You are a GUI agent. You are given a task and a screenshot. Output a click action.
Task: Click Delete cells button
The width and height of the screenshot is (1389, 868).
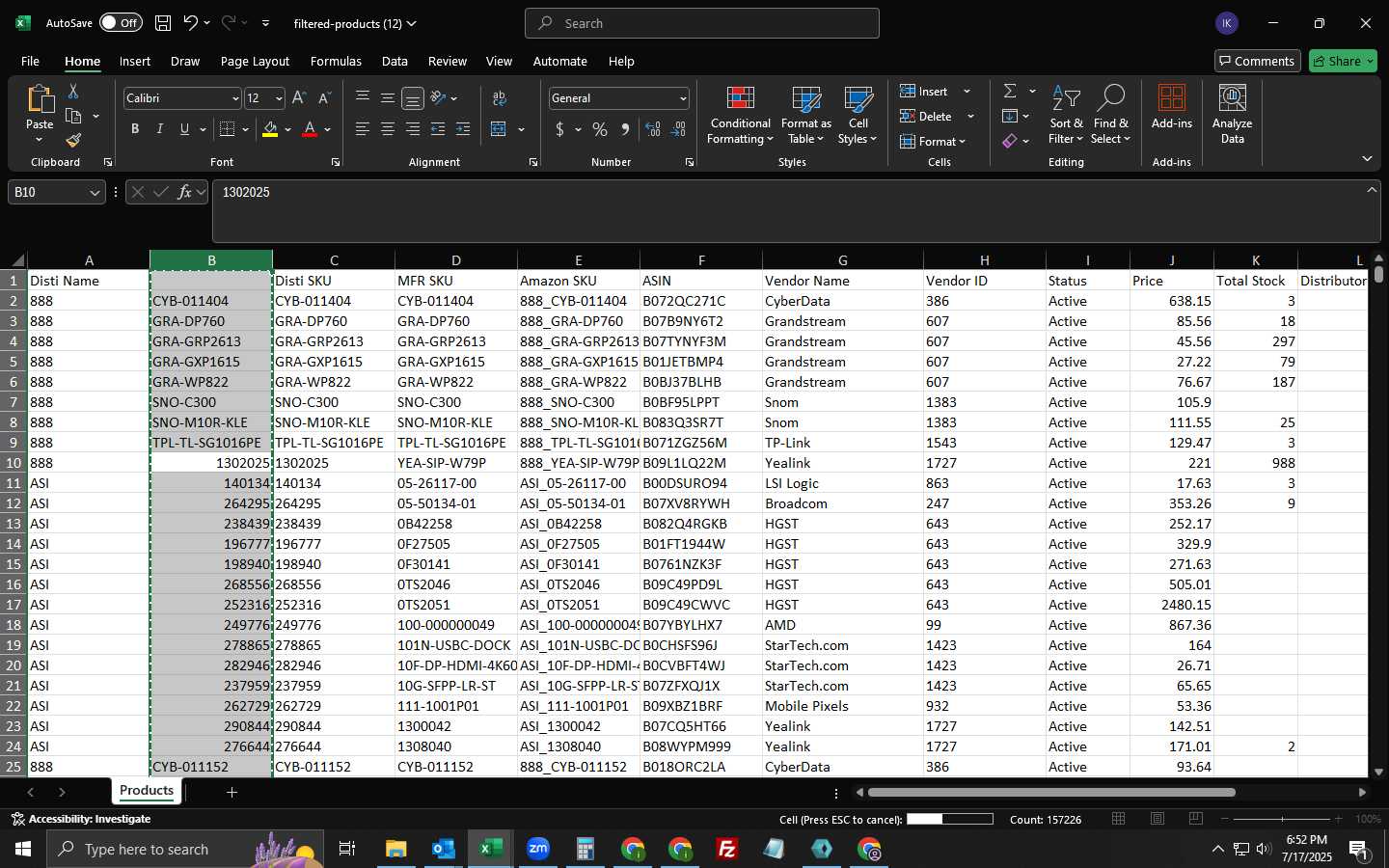click(926, 116)
